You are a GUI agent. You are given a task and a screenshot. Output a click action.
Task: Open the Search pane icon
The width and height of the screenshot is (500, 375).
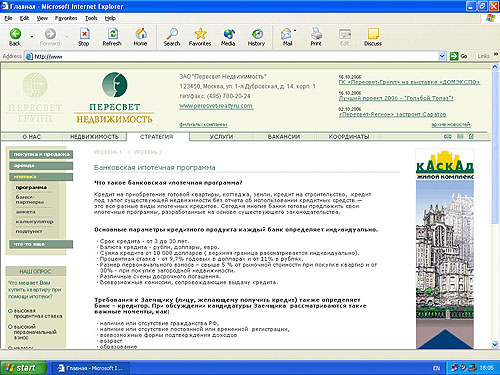coord(172,37)
